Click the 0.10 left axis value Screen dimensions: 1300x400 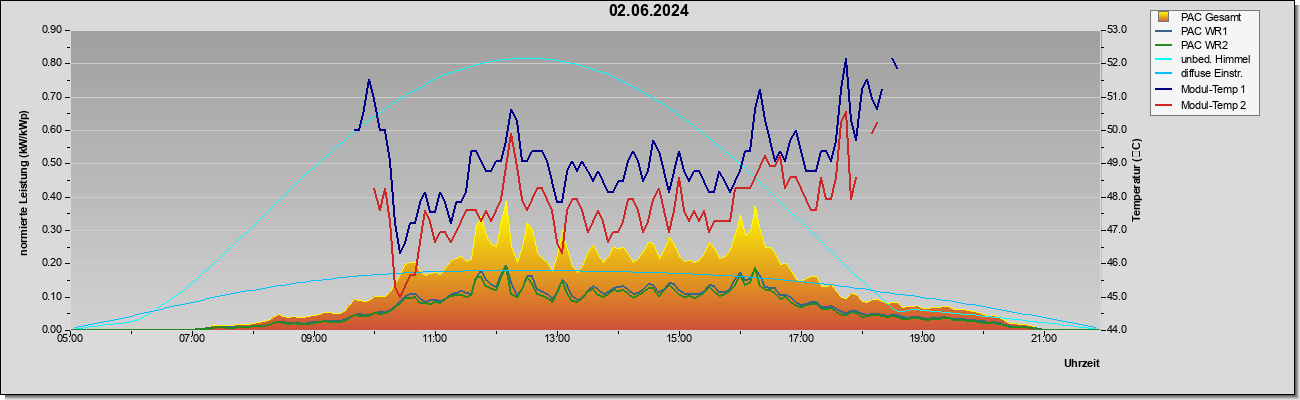[53, 297]
